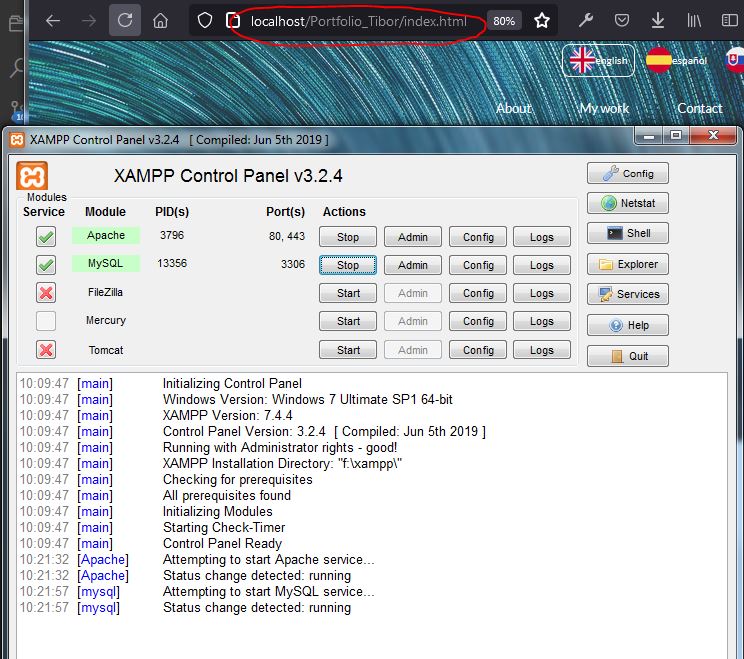Open the XAMPP Shell
Viewport: 744px width, 659px height.
coord(628,233)
